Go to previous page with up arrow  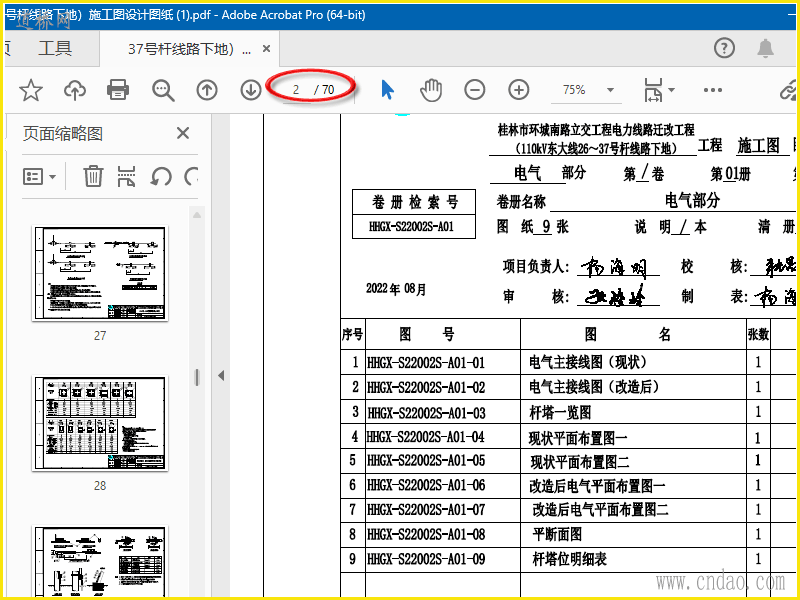[207, 90]
